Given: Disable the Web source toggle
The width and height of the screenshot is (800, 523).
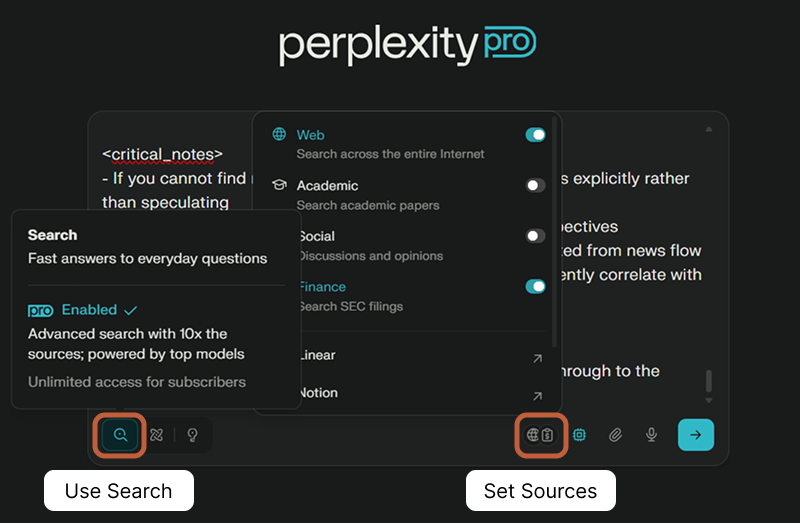Looking at the screenshot, I should click(x=536, y=135).
